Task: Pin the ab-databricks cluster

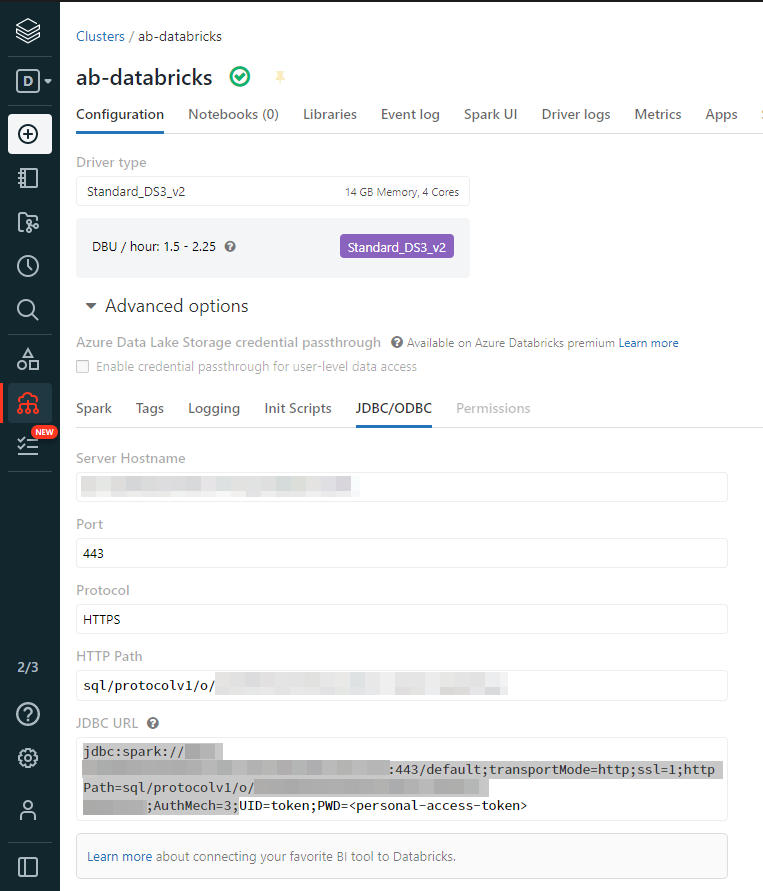Action: (x=280, y=77)
